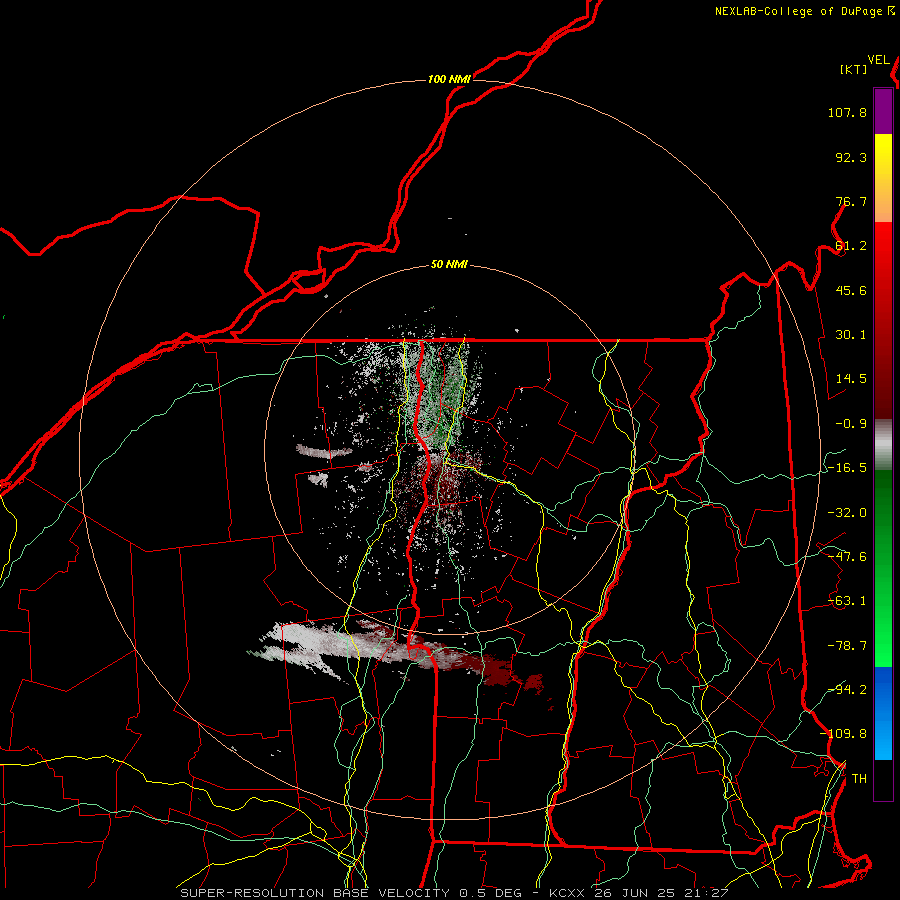Select the 50 NMI range ring label
The height and width of the screenshot is (900, 900).
(449, 264)
